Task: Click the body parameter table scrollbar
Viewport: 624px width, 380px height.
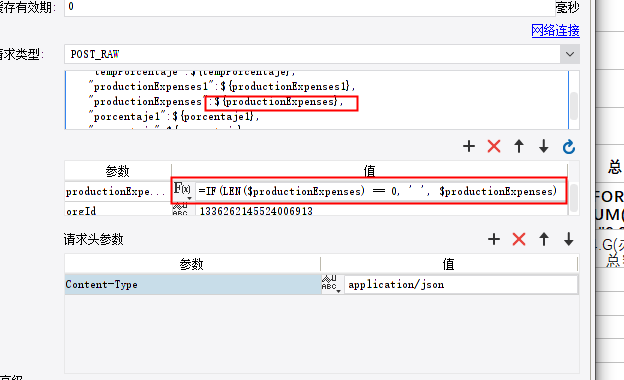Action: [x=573, y=199]
